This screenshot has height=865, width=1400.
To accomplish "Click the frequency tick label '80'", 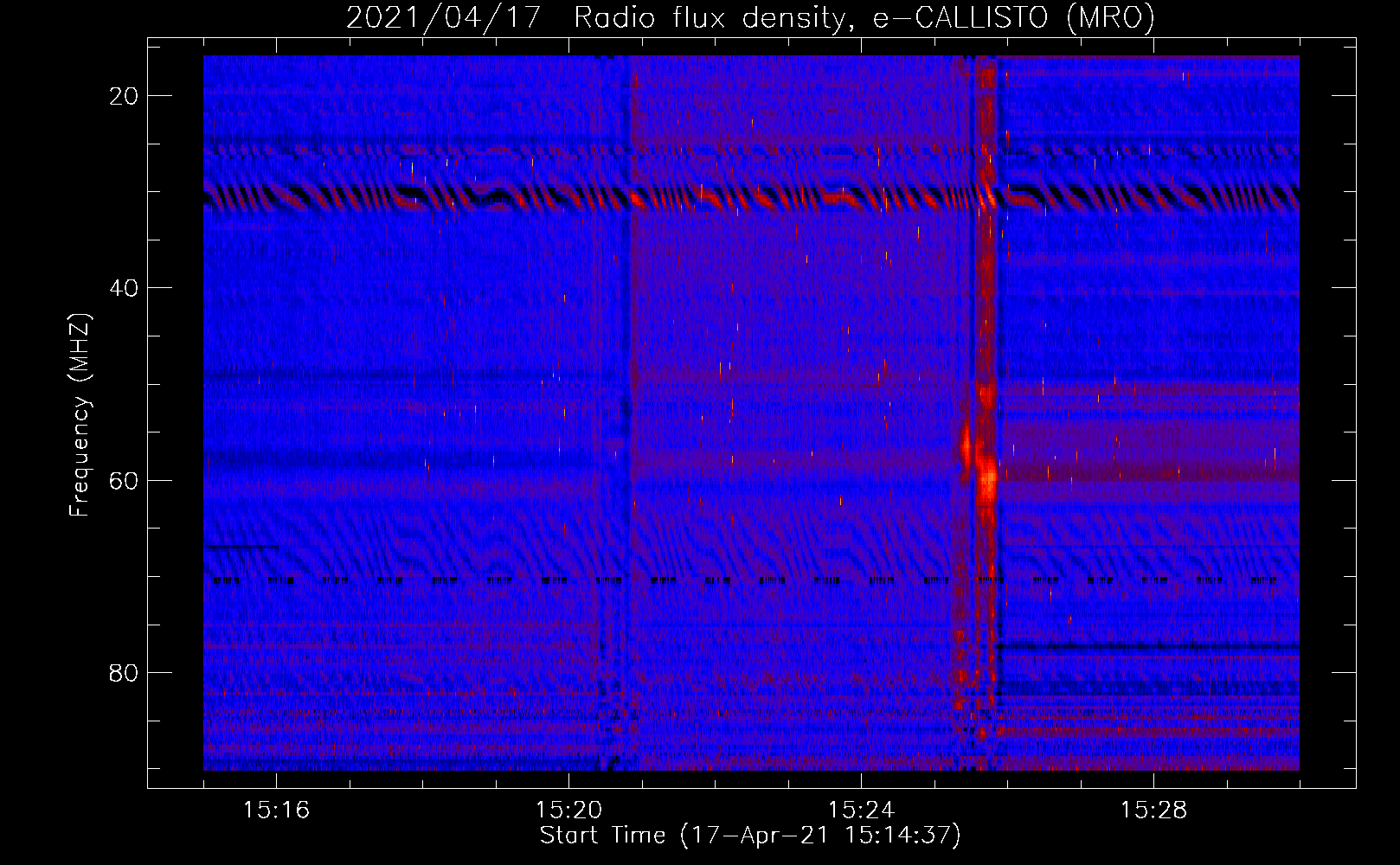I will [125, 672].
